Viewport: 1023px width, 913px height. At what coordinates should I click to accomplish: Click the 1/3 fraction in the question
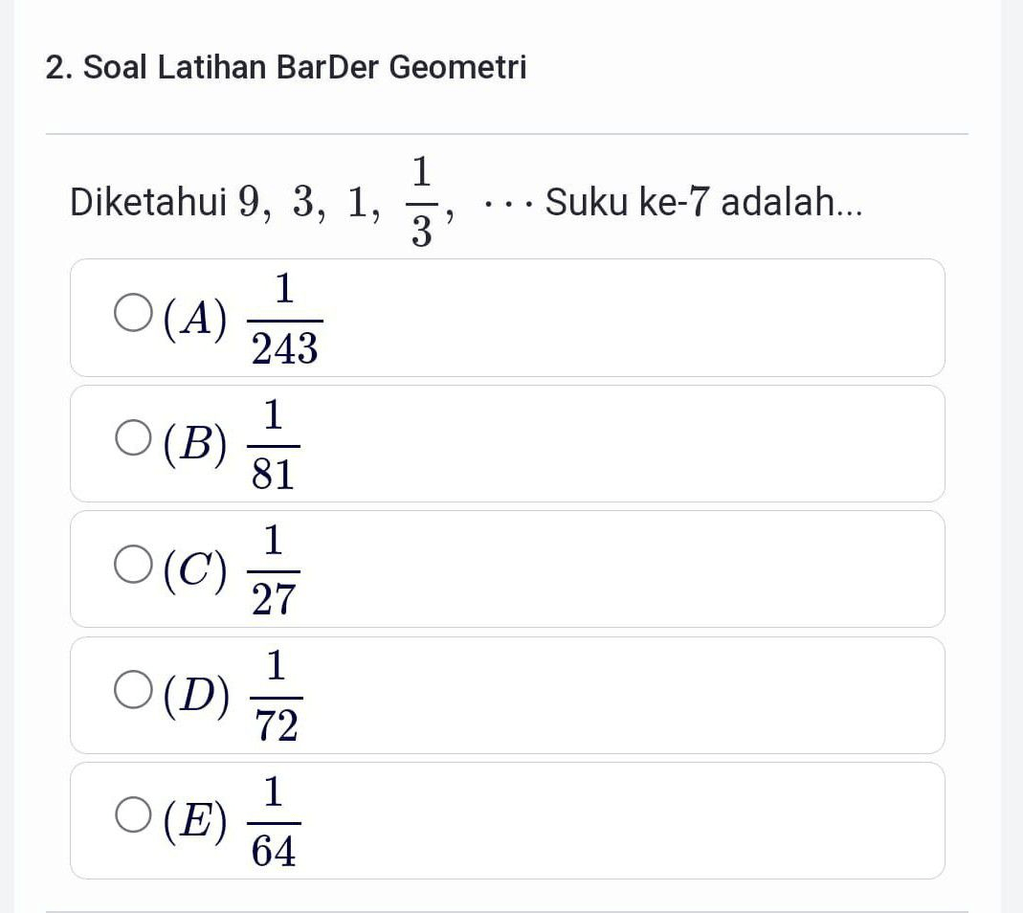(x=421, y=203)
